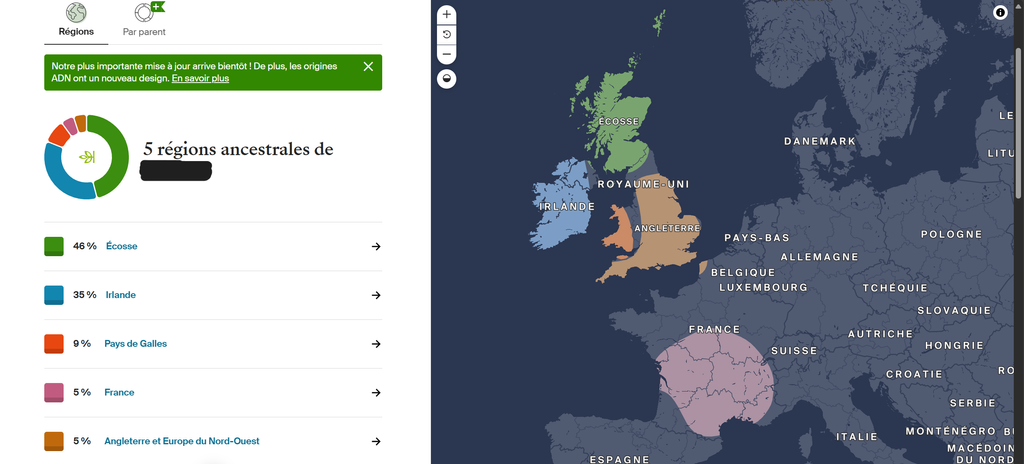This screenshot has width=1024, height=464.
Task: Zoom out of the map with minus button
Action: 447,54
